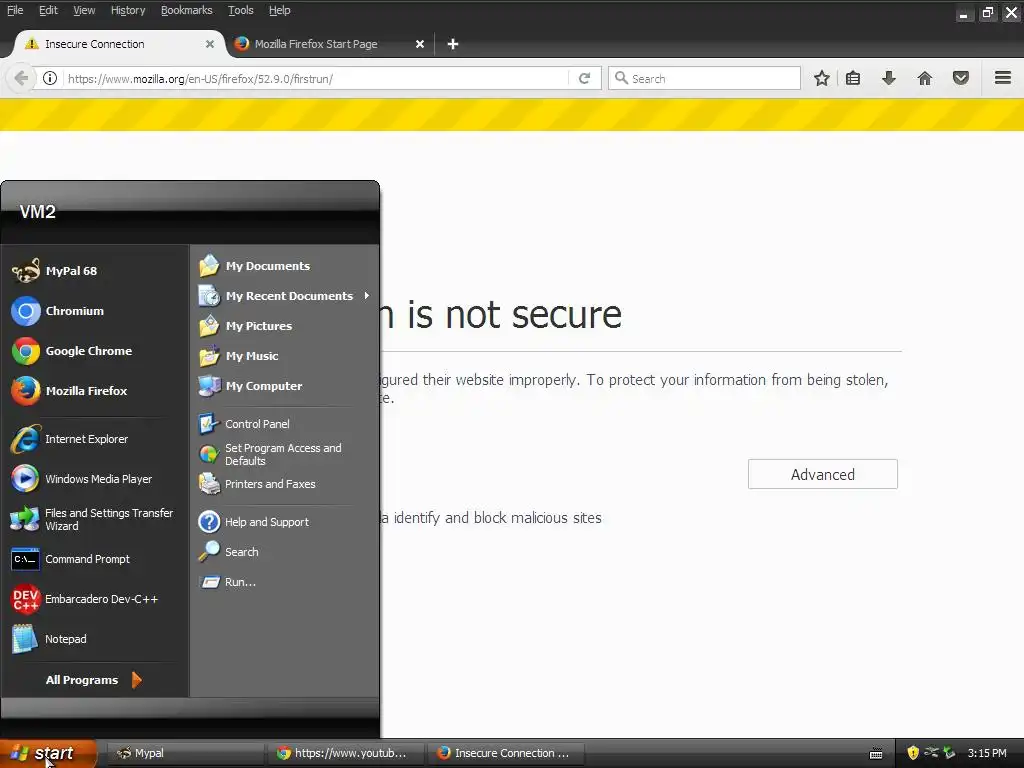Open My Pictures folder

[285, 326]
